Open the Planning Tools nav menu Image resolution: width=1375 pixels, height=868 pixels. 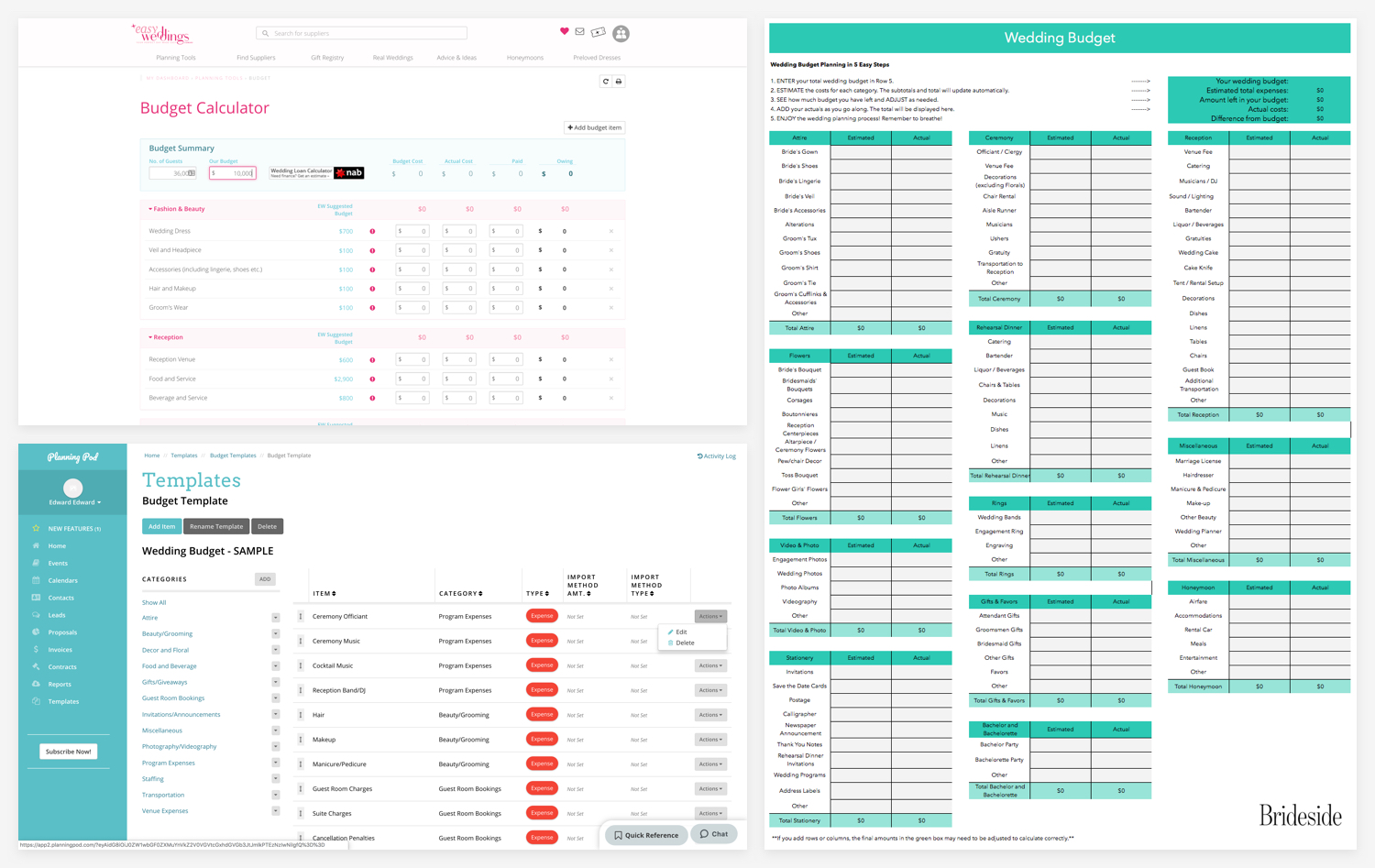pyautogui.click(x=176, y=58)
